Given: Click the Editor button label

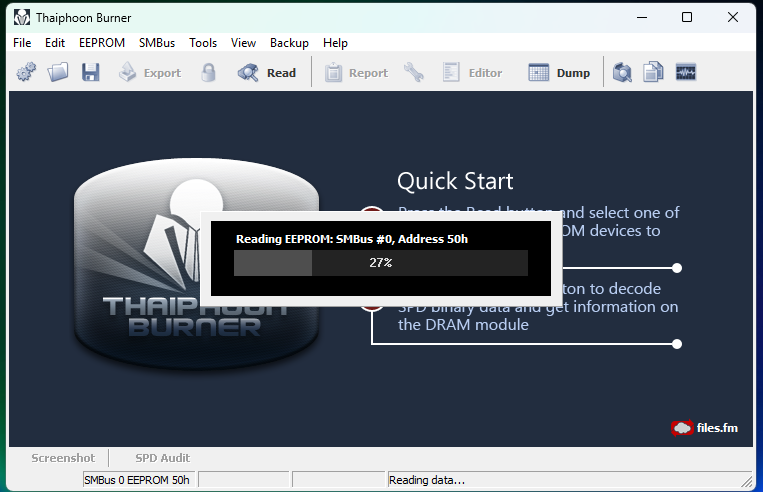Looking at the screenshot, I should tap(485, 73).
